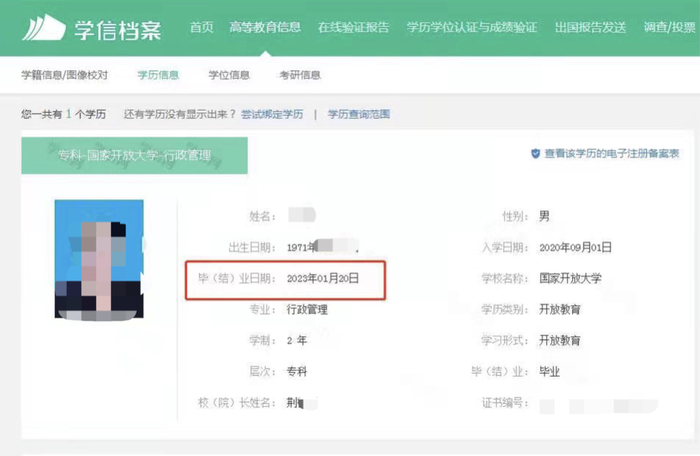Click the 学校名称 label
The width and height of the screenshot is (700, 456).
(x=505, y=278)
